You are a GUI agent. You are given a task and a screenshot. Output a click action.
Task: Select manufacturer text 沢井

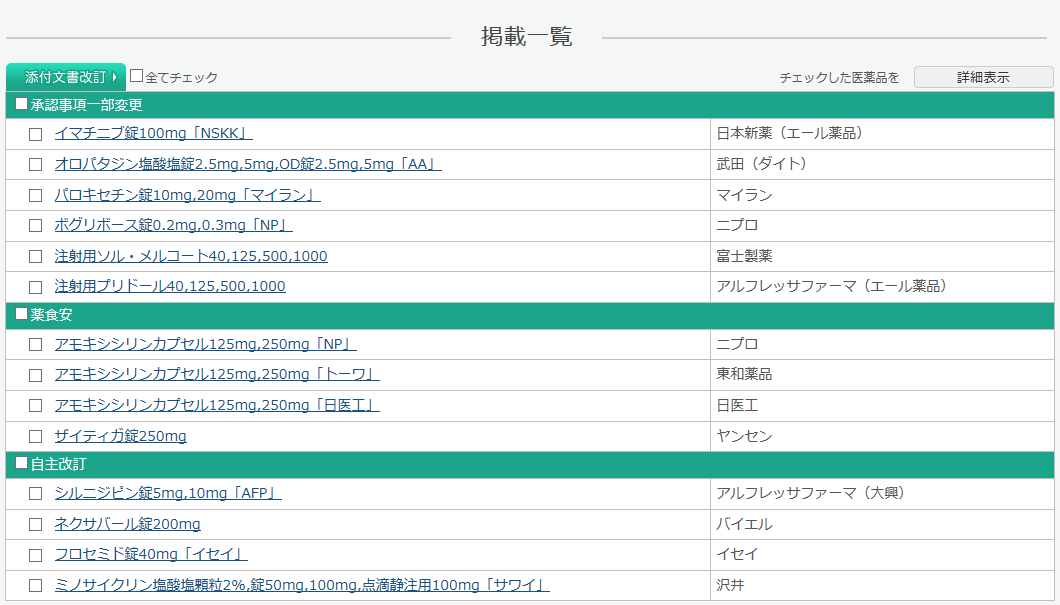click(x=730, y=585)
